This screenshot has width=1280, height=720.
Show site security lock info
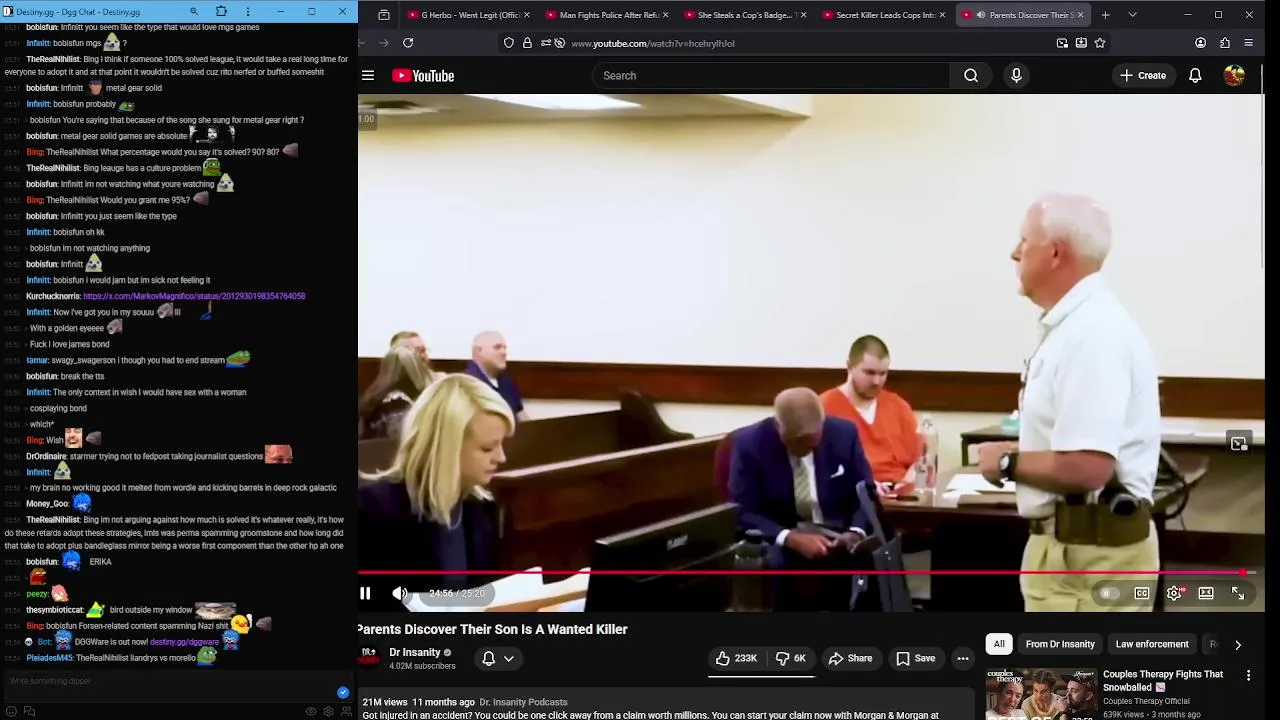[x=527, y=43]
